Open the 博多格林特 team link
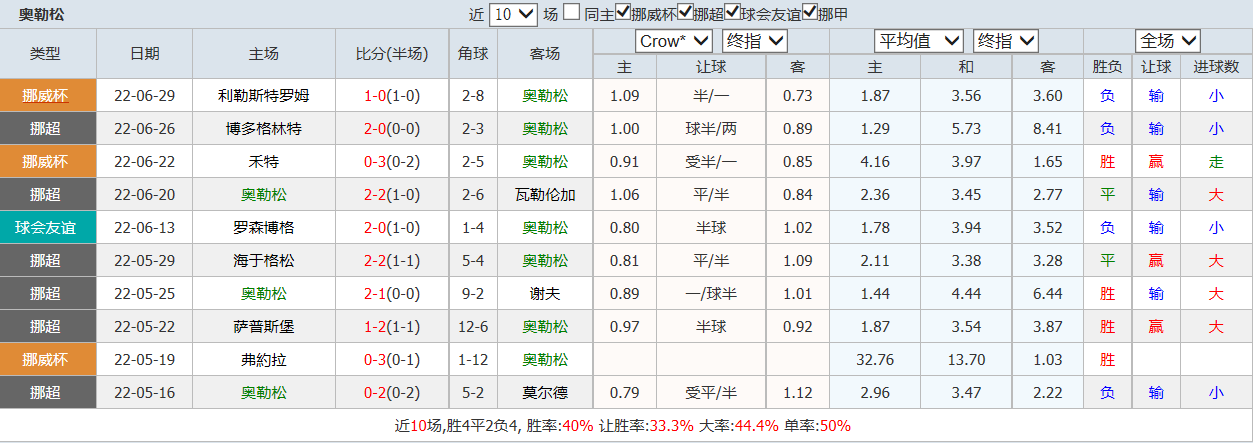 click(264, 129)
